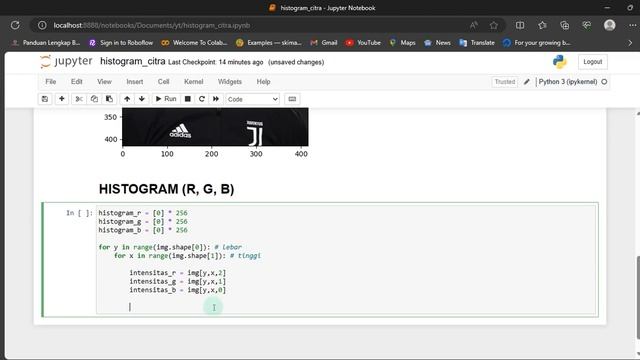Click the code cell editor area
Screen dimensions: 640x360
point(346,260)
